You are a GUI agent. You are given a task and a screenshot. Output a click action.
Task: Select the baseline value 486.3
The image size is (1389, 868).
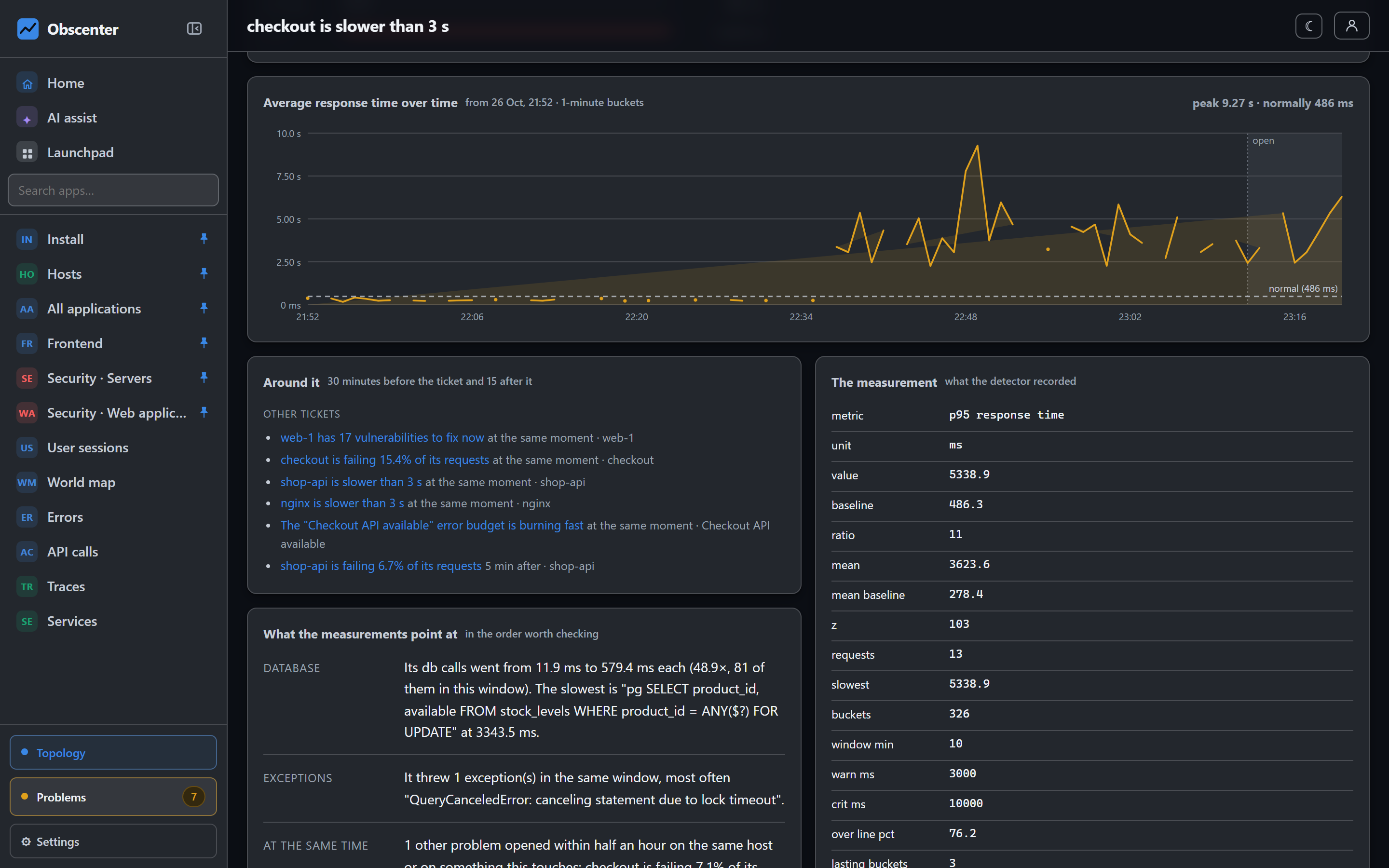(966, 504)
